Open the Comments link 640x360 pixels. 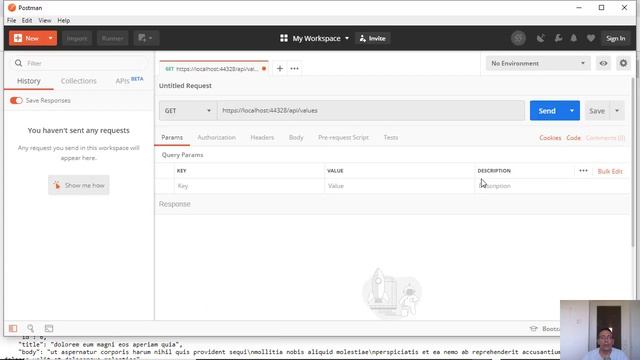tap(605, 138)
